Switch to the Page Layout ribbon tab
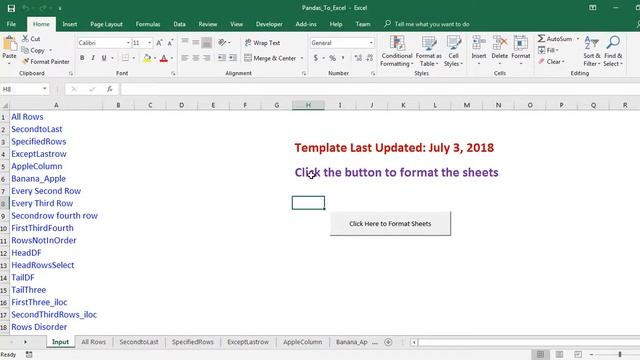 click(106, 24)
